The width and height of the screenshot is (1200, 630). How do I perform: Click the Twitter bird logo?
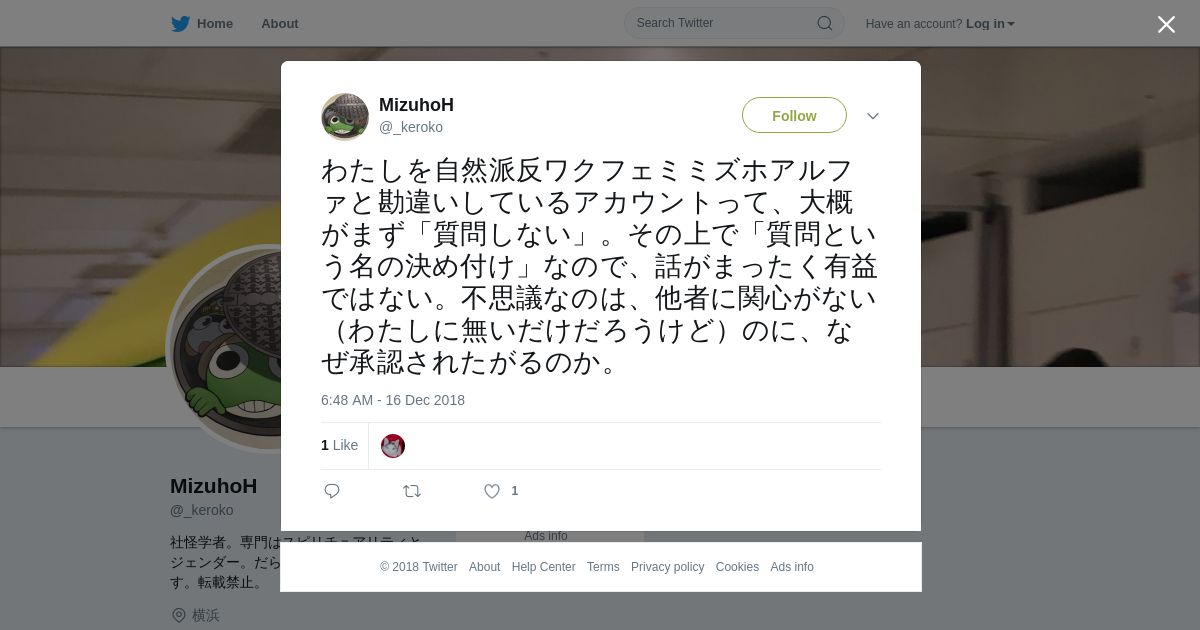click(180, 24)
